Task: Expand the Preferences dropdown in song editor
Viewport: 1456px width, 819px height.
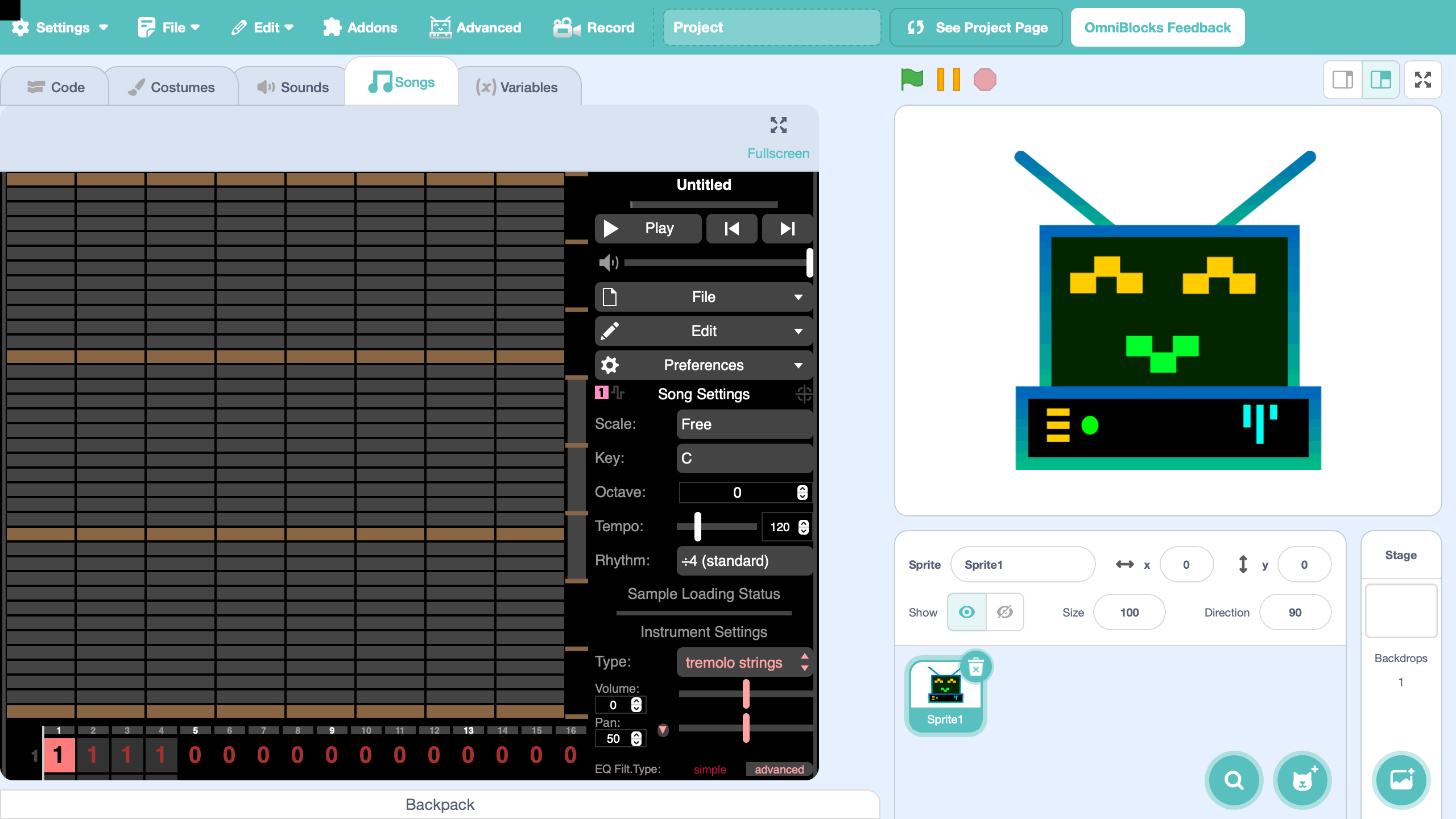Action: 704,365
